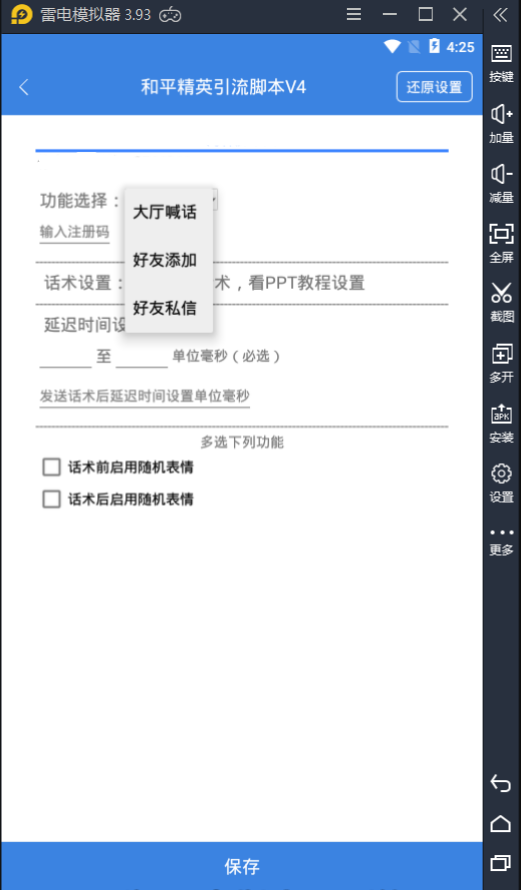The image size is (521, 890).
Task: Install an APK via the 安装 icon
Action: coord(501,423)
